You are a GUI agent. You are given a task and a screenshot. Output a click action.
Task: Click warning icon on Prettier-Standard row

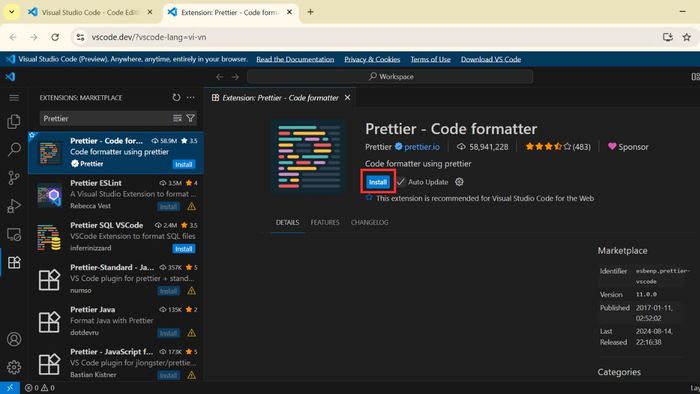192,291
